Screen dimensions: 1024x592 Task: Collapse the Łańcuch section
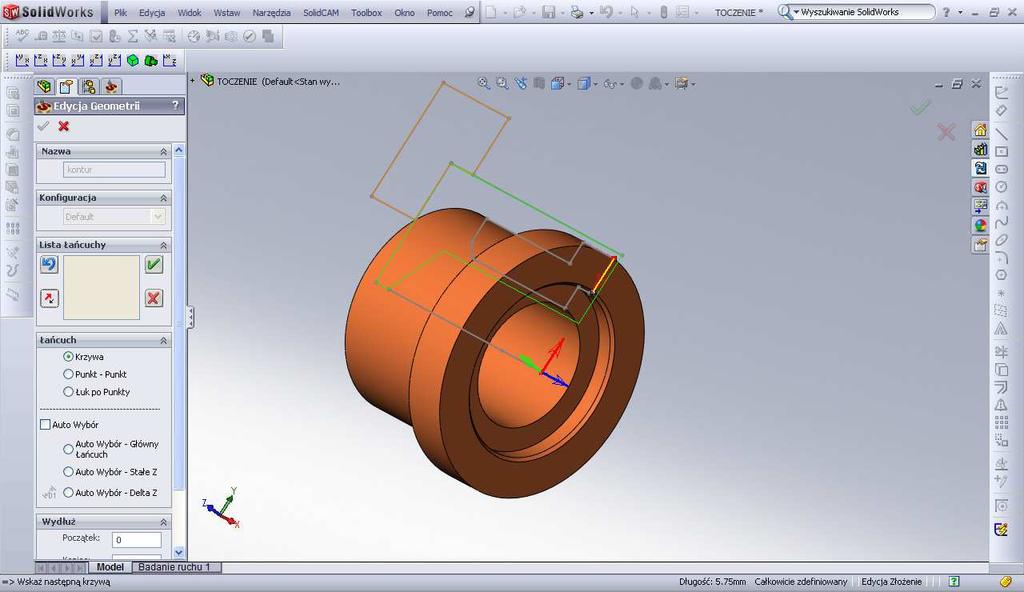pyautogui.click(x=163, y=340)
